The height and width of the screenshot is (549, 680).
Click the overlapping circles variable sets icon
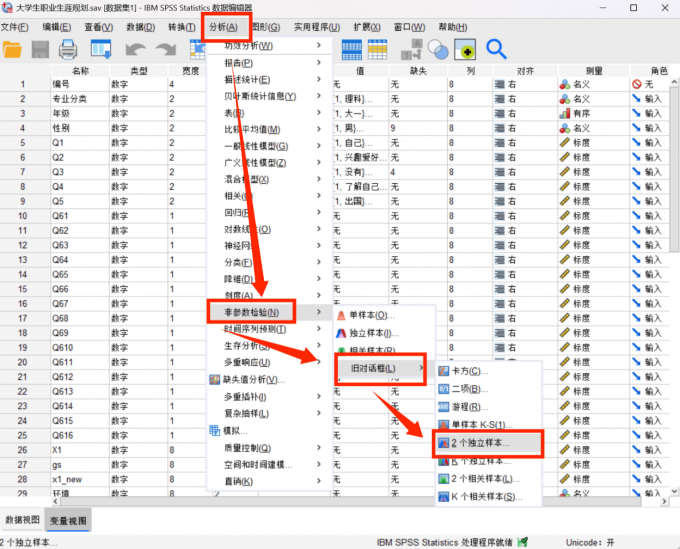click(438, 49)
